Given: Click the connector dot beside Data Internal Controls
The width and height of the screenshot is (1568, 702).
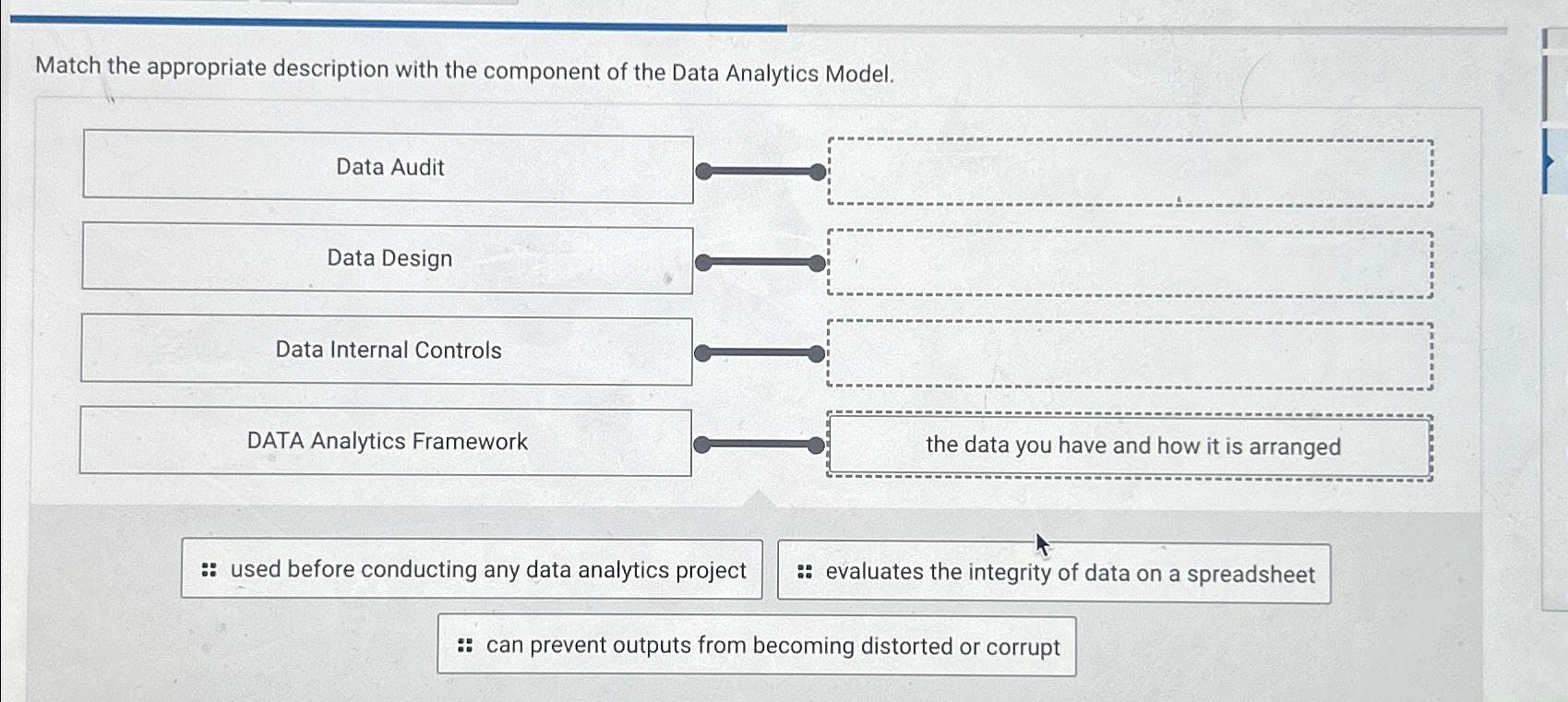Looking at the screenshot, I should pos(703,353).
